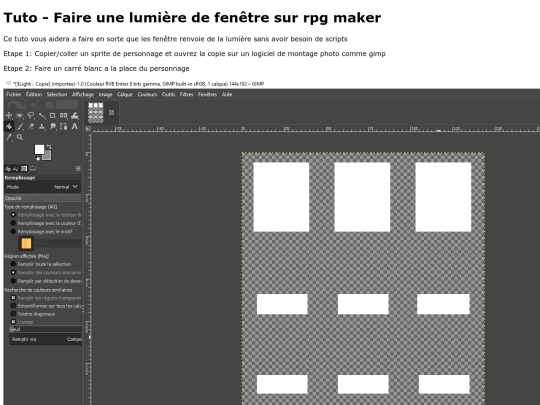The width and height of the screenshot is (540, 405).
Task: Adjust the Seuil threshold slider
Action: (45, 329)
